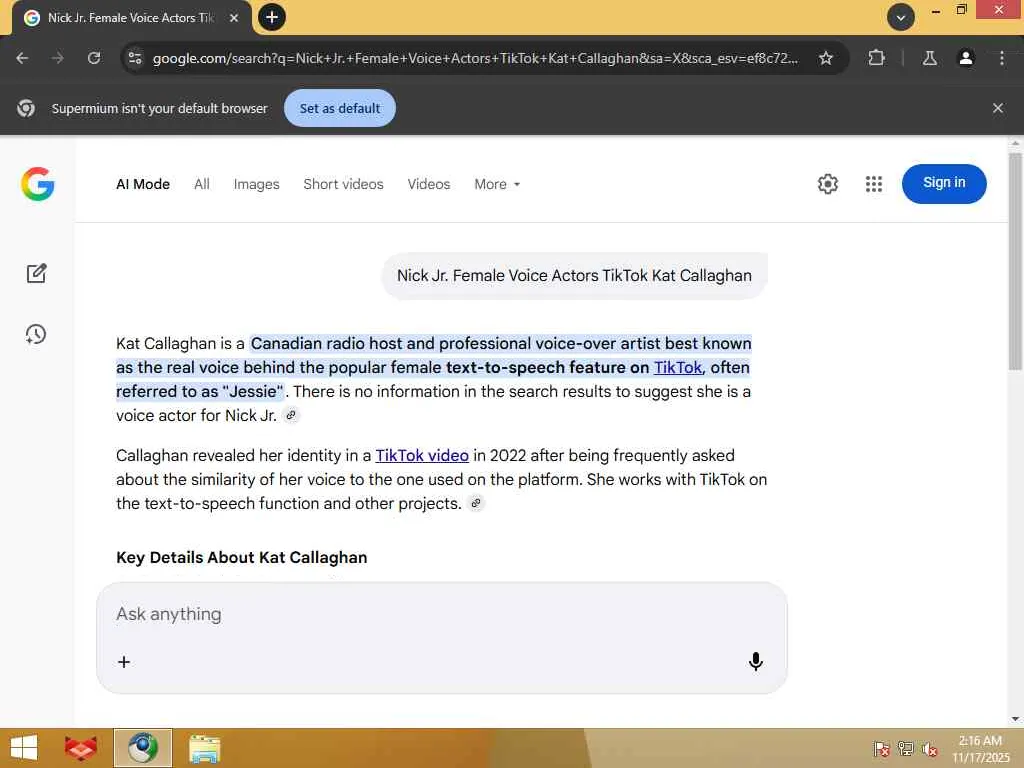Click the address bar URL
The width and height of the screenshot is (1024, 768).
(475, 58)
